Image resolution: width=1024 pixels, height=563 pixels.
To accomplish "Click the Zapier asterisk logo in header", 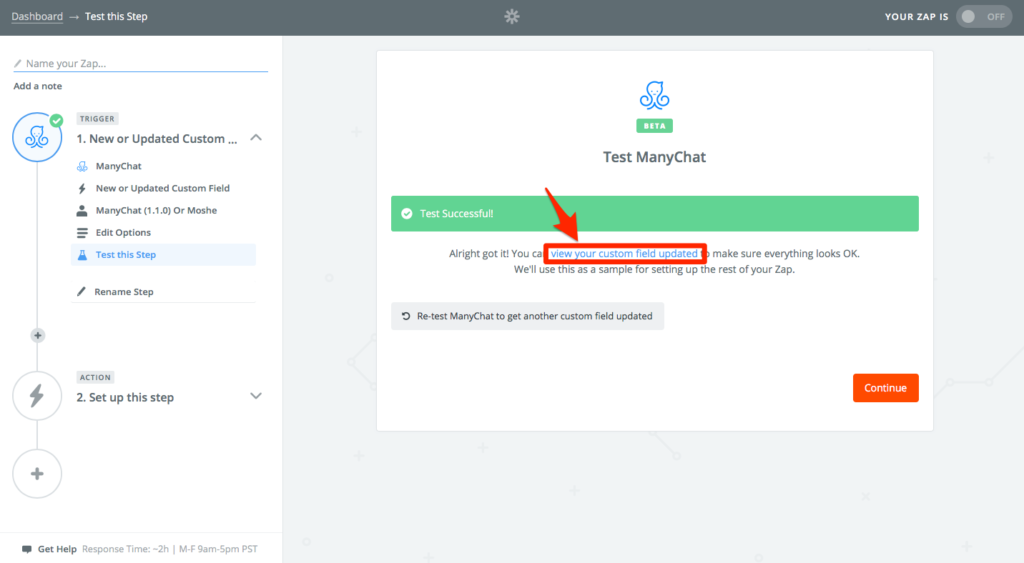I will click(512, 16).
